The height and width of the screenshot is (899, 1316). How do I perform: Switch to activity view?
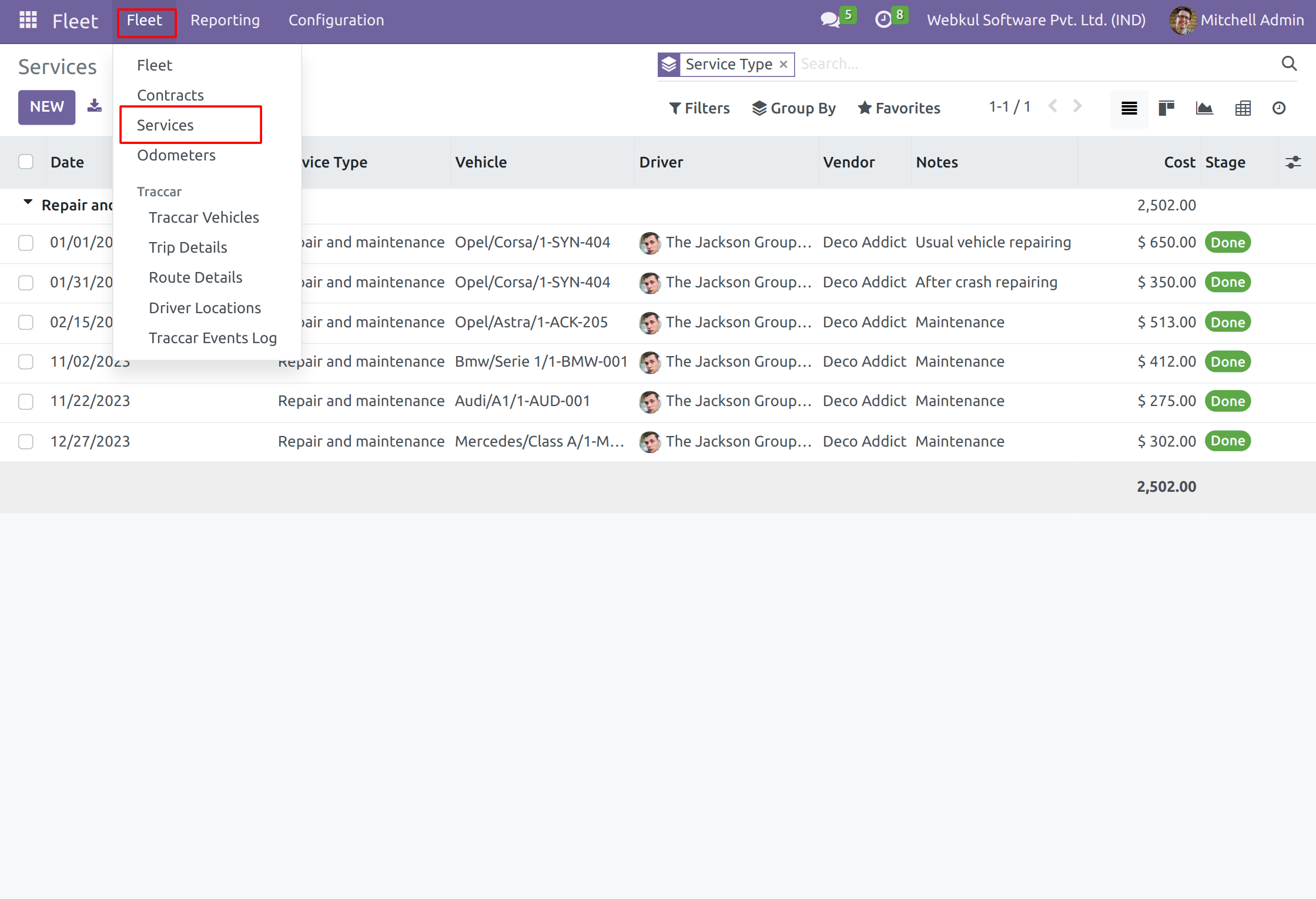(1279, 108)
